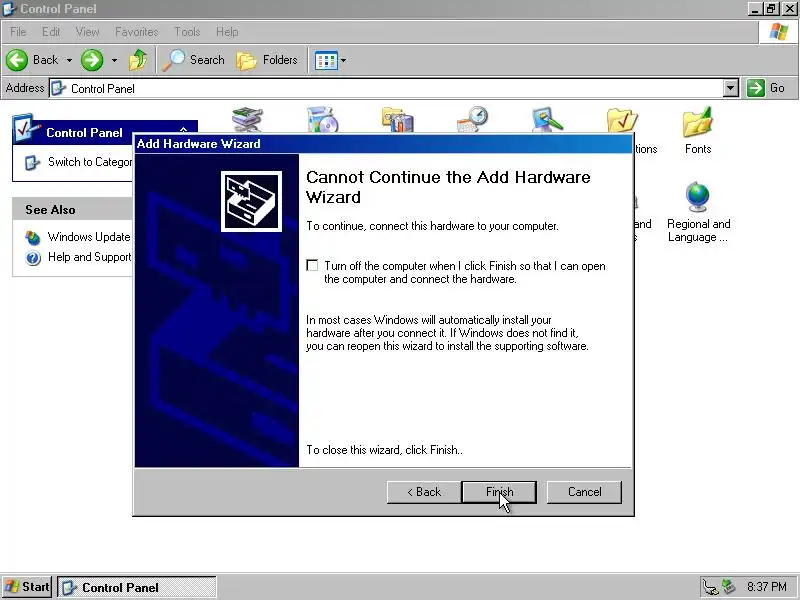
Task: Click the Switch to Category View icon
Action: tap(33, 163)
